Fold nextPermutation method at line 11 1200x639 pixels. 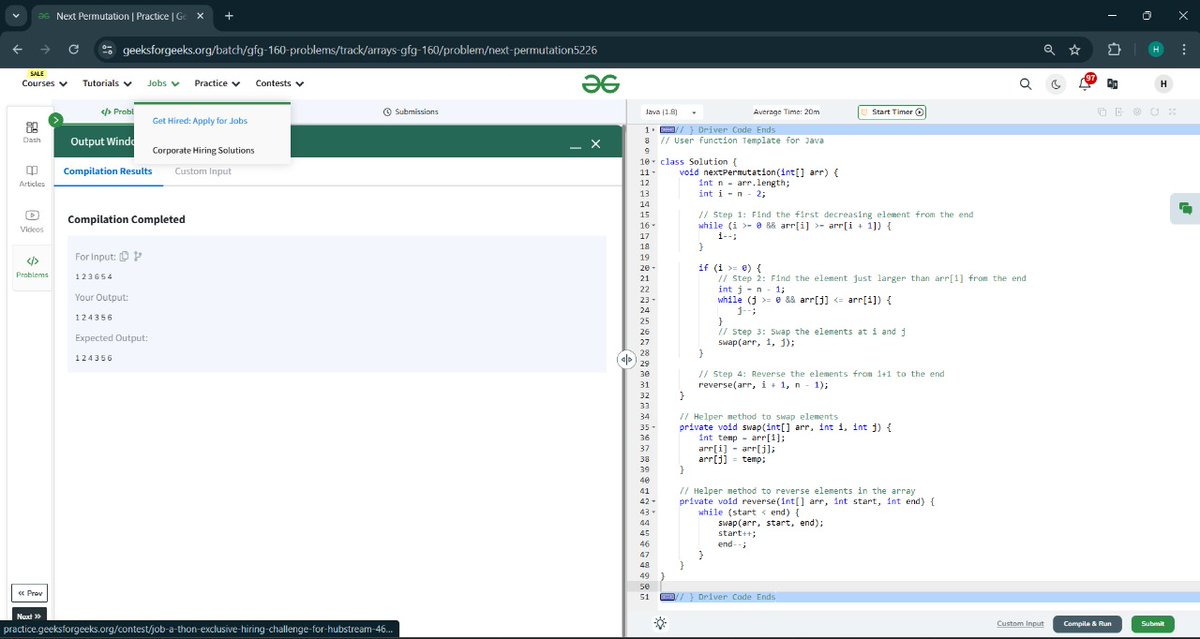pos(653,172)
